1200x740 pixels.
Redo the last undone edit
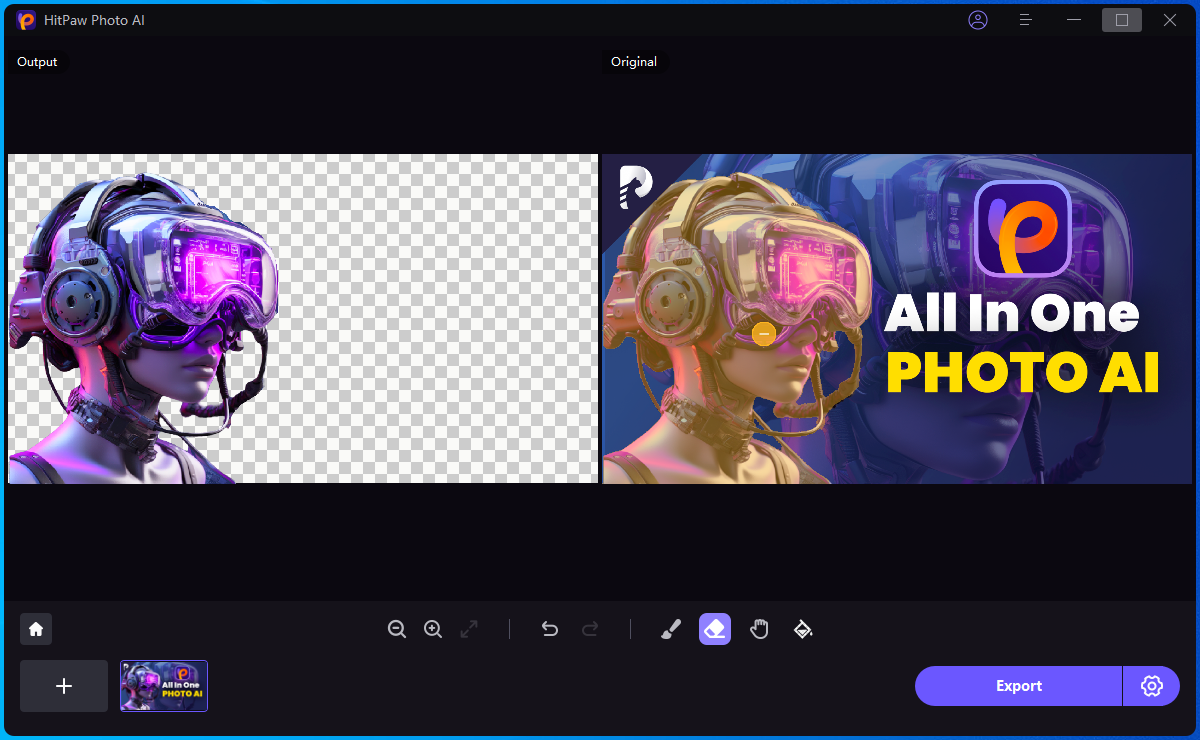click(590, 629)
